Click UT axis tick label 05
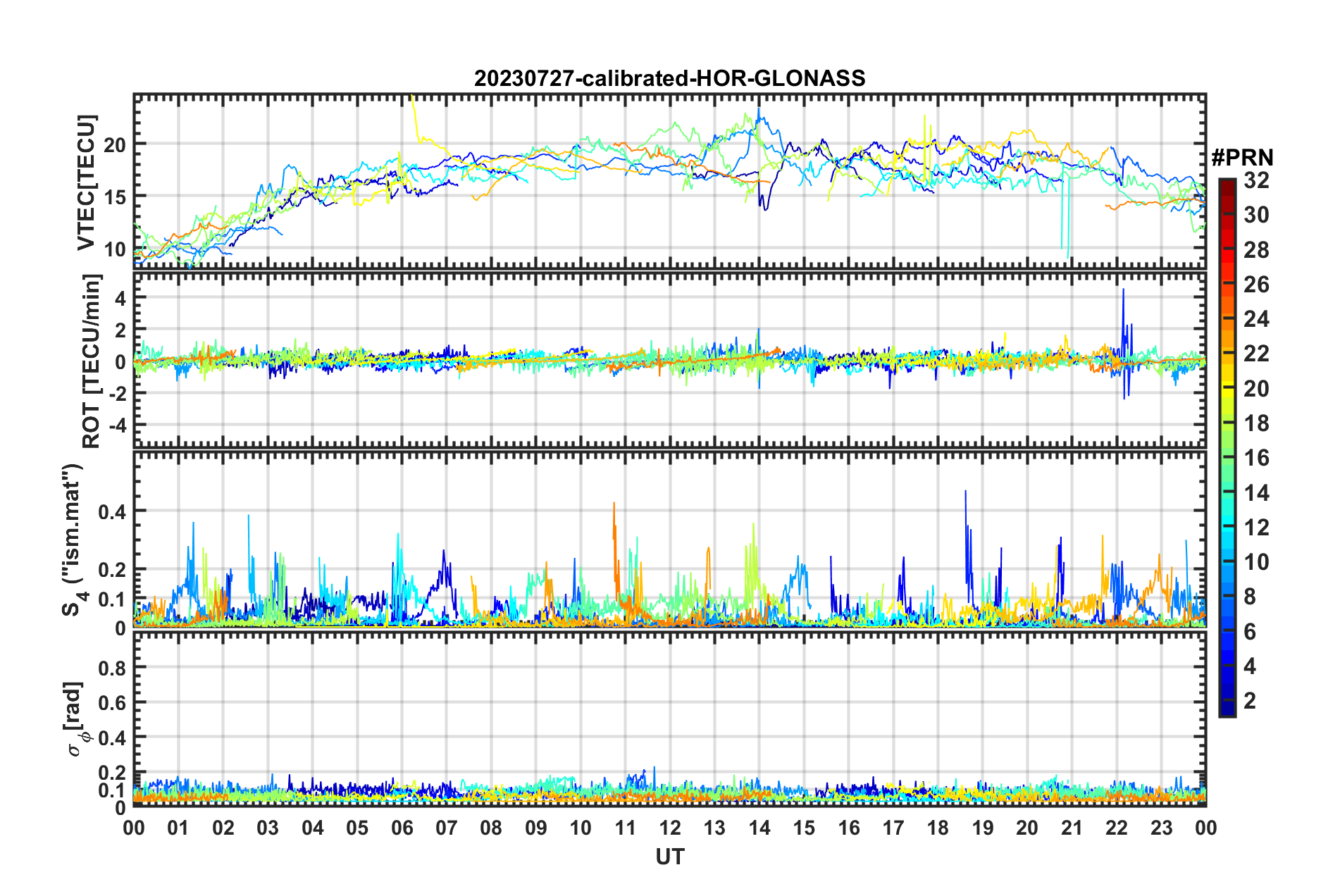This screenshot has height=896, width=1340. (357, 828)
